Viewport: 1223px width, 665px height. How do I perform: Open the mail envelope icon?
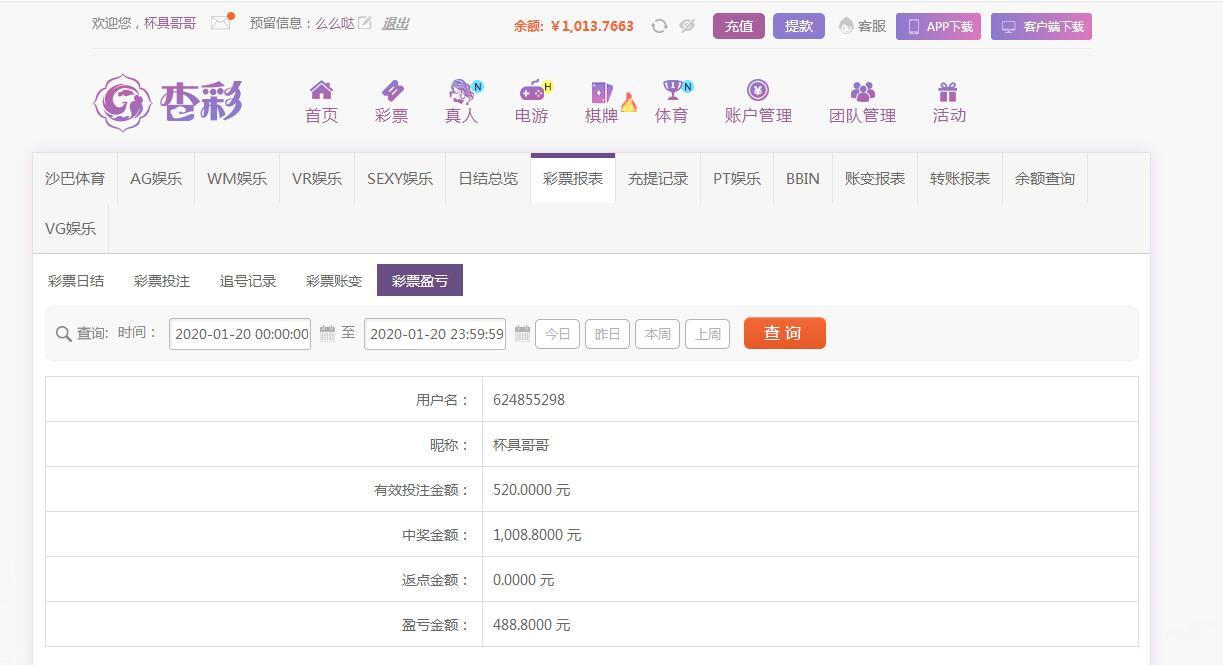(x=221, y=23)
